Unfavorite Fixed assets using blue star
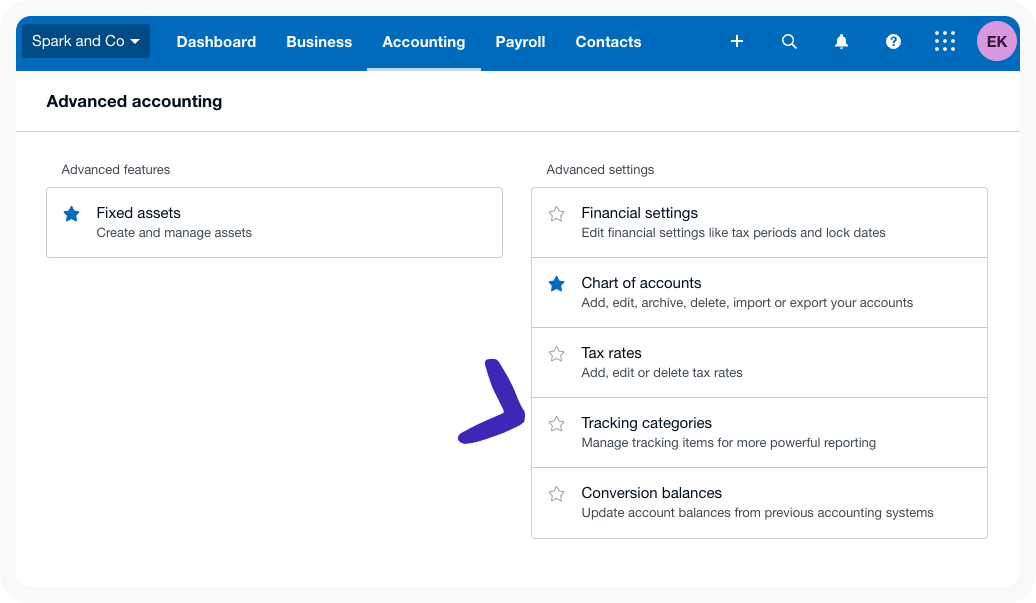 [72, 214]
